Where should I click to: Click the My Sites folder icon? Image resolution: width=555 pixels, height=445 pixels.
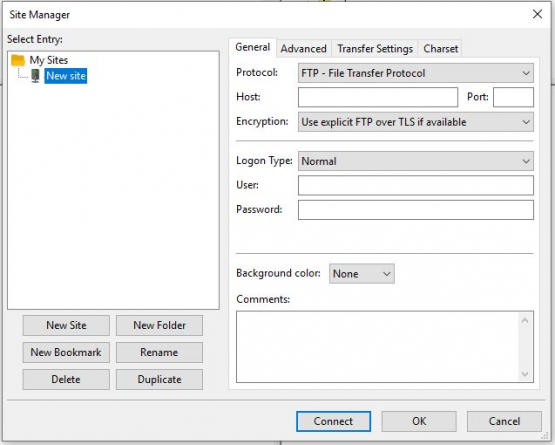[18, 60]
